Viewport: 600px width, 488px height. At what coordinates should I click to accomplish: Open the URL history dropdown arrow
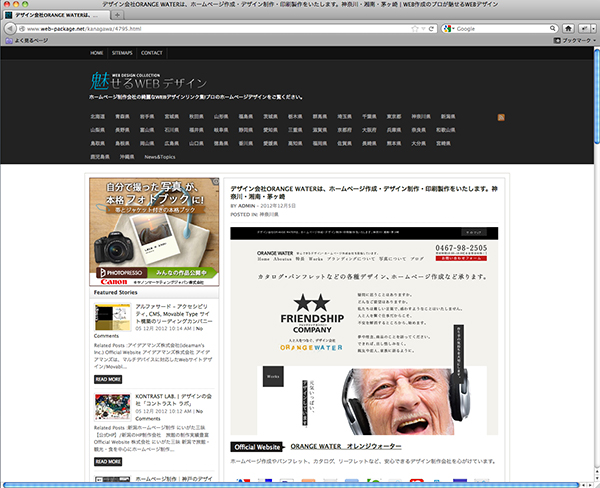tap(424, 29)
